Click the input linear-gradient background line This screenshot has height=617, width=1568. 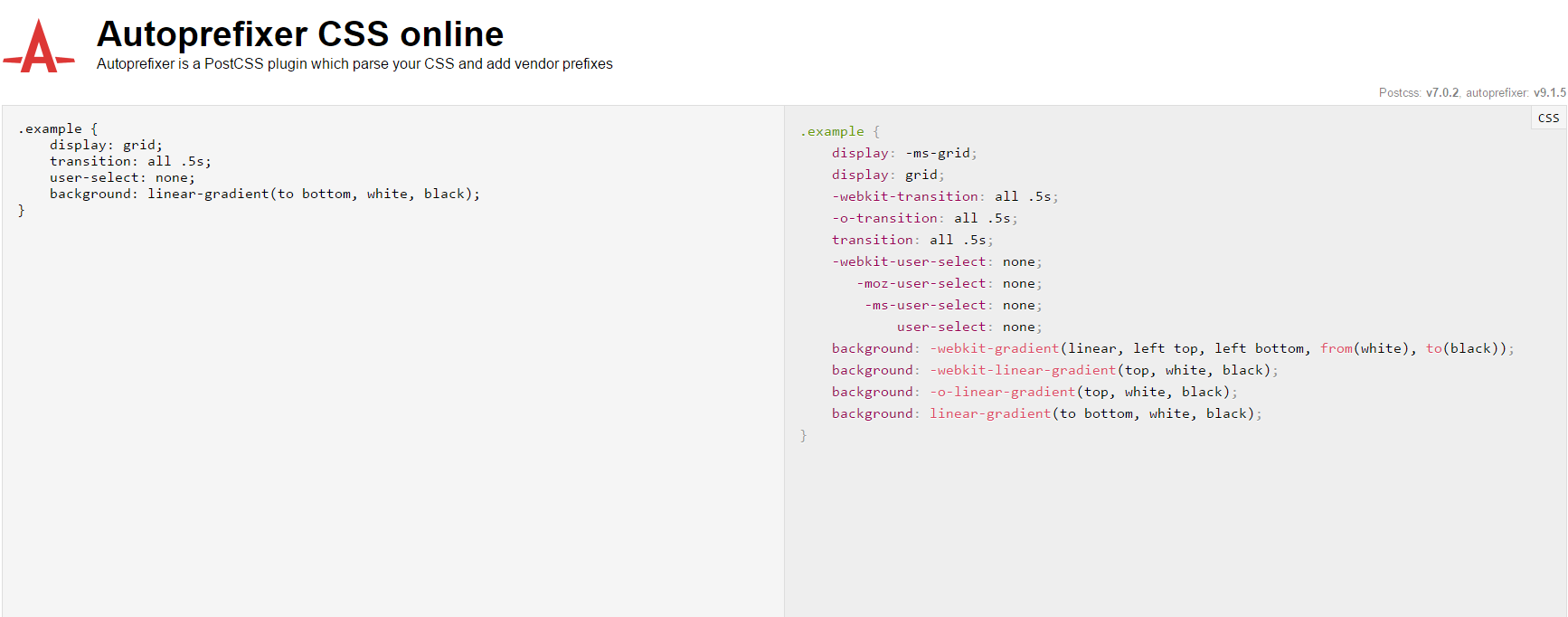[x=264, y=194]
